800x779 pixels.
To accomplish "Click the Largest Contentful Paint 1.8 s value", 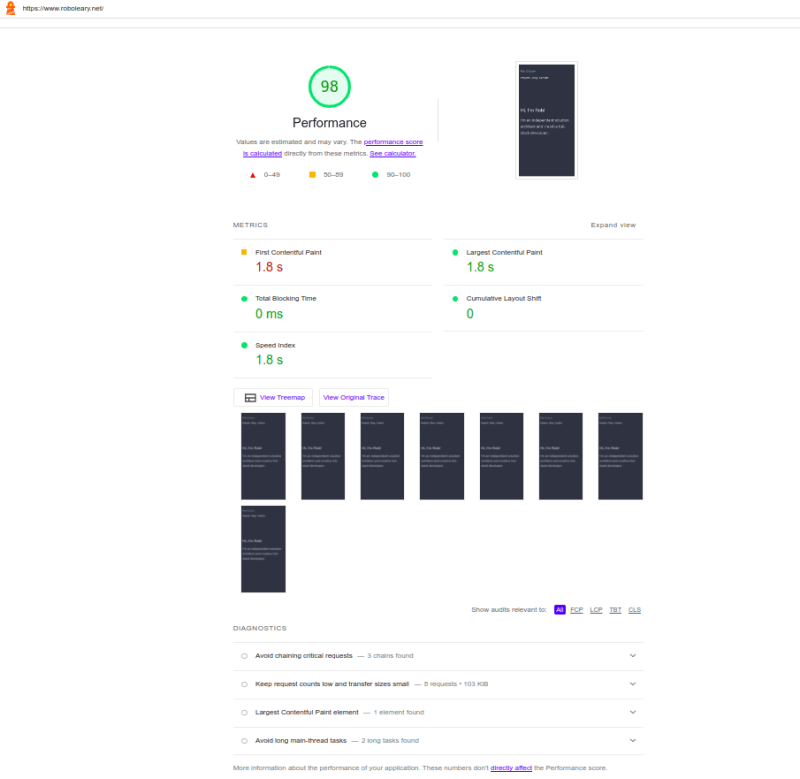I will tap(480, 267).
